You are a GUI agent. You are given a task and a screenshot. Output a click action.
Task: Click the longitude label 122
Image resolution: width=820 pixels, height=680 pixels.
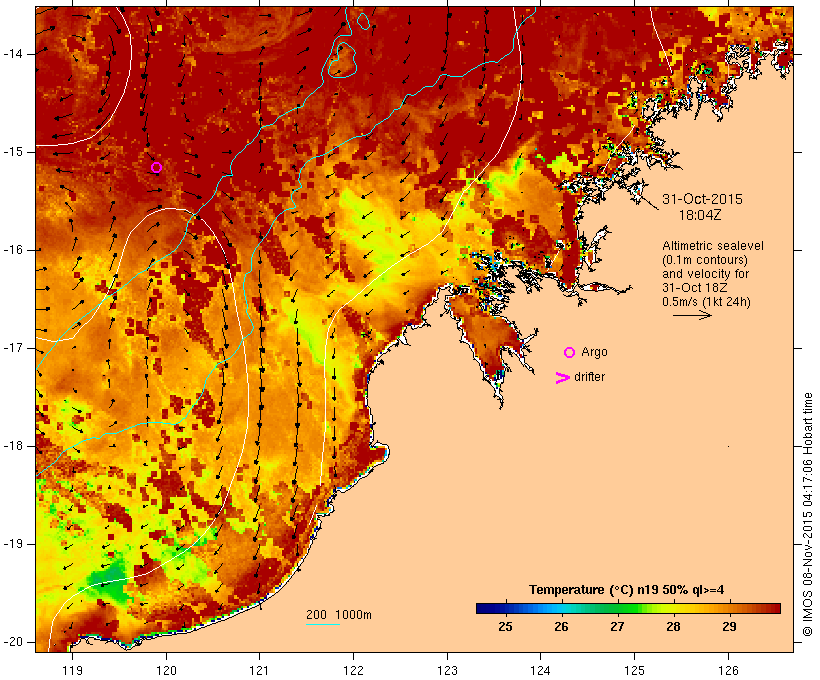point(354,671)
